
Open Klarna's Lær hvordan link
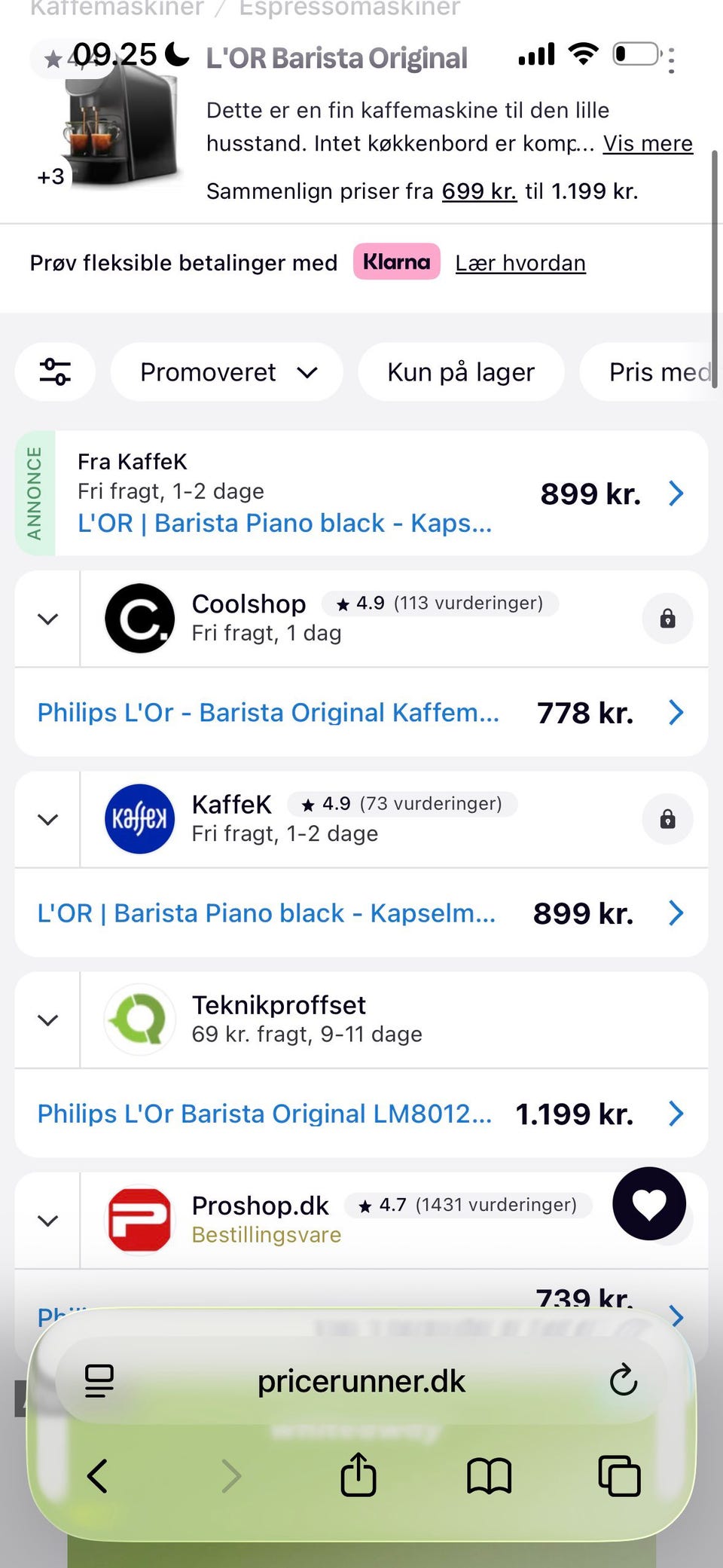coord(520,263)
